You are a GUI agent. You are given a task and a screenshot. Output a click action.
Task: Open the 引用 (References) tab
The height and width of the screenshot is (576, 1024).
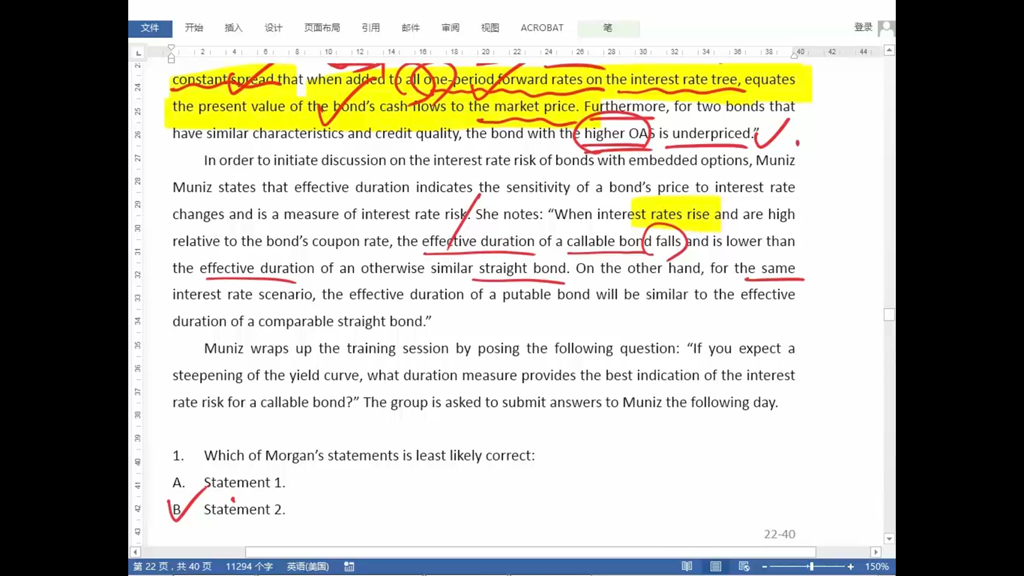[x=370, y=28]
